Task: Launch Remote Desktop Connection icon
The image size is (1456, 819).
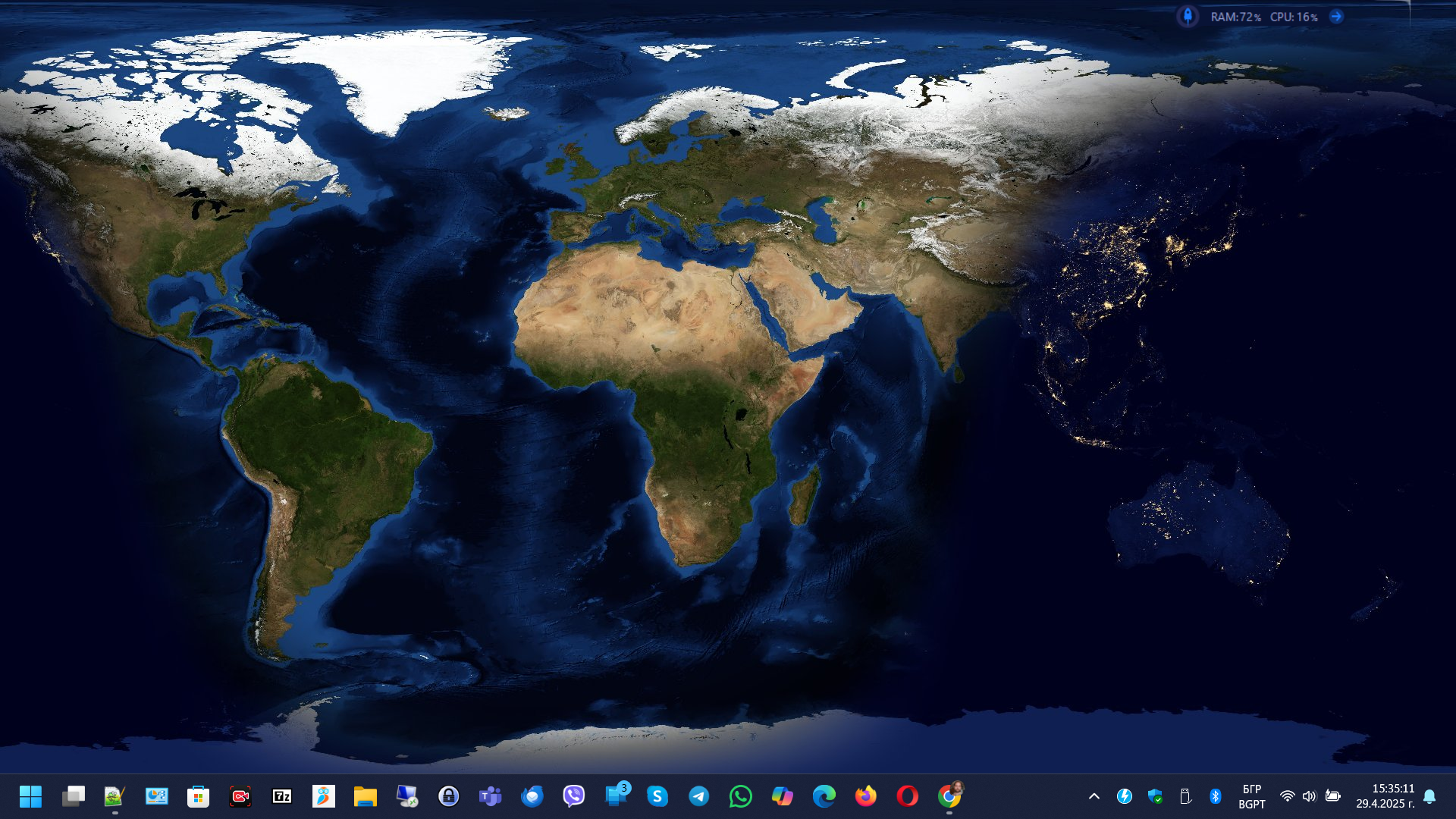Action: coord(407,796)
